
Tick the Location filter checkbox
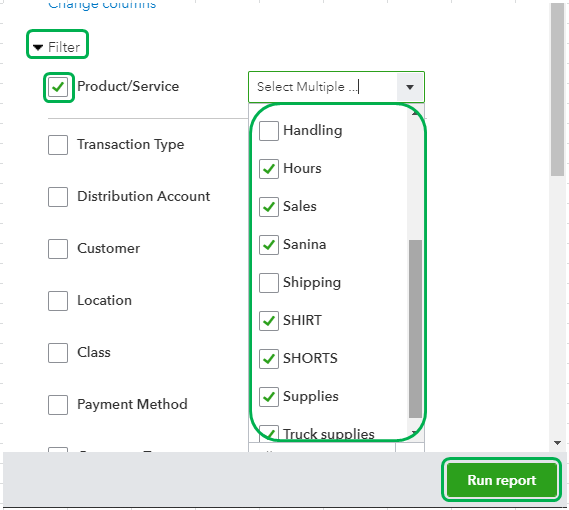coord(58,301)
